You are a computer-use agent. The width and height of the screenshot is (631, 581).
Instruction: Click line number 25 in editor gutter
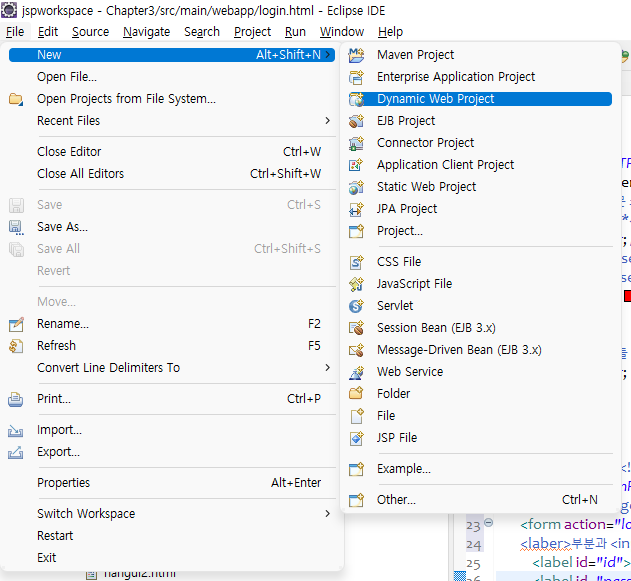point(474,564)
